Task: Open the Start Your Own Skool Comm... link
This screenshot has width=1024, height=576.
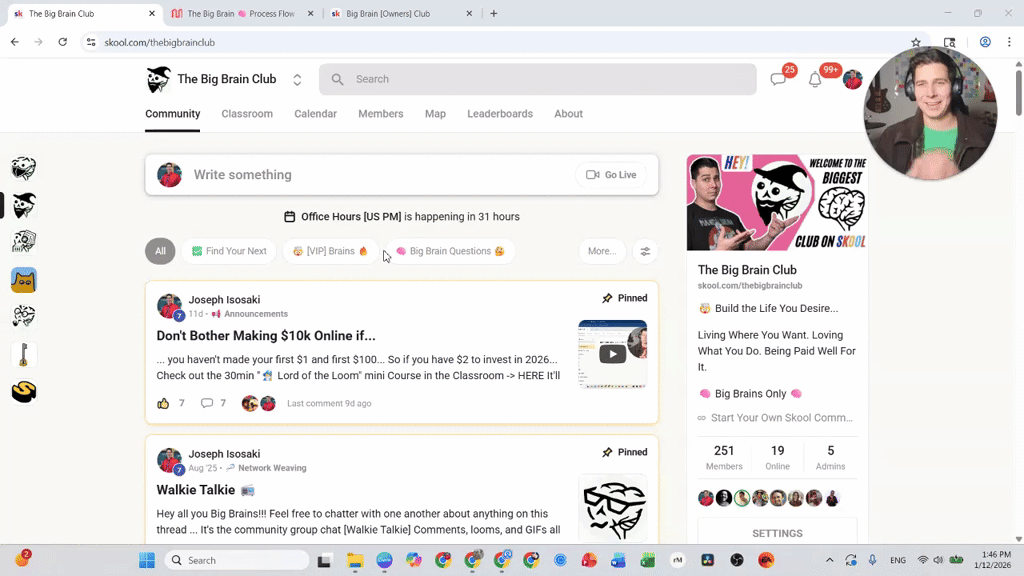Action: tap(781, 418)
